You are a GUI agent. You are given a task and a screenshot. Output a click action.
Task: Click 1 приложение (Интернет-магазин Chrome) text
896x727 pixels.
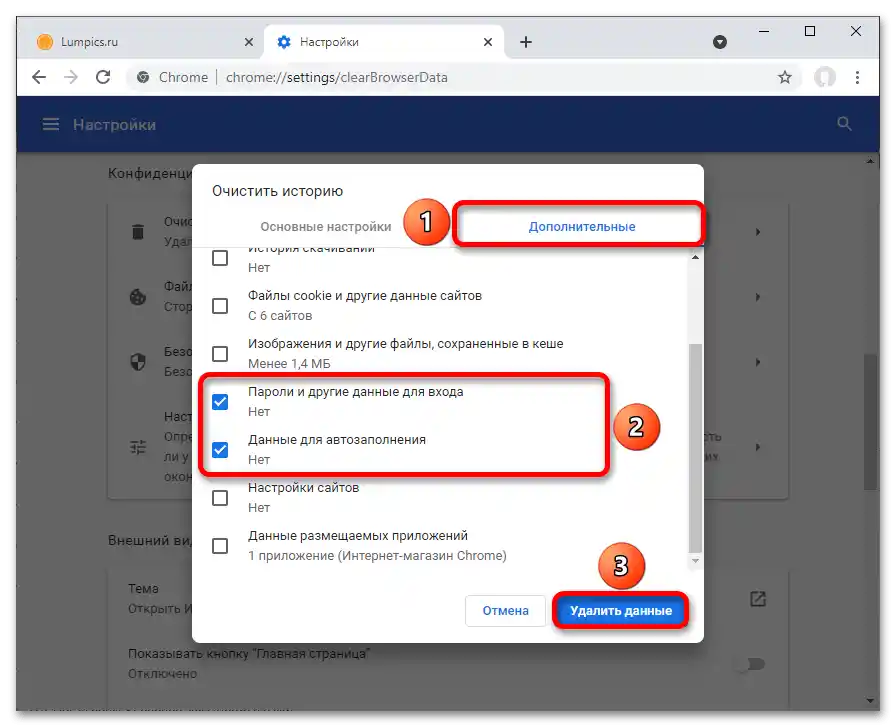coord(377,556)
